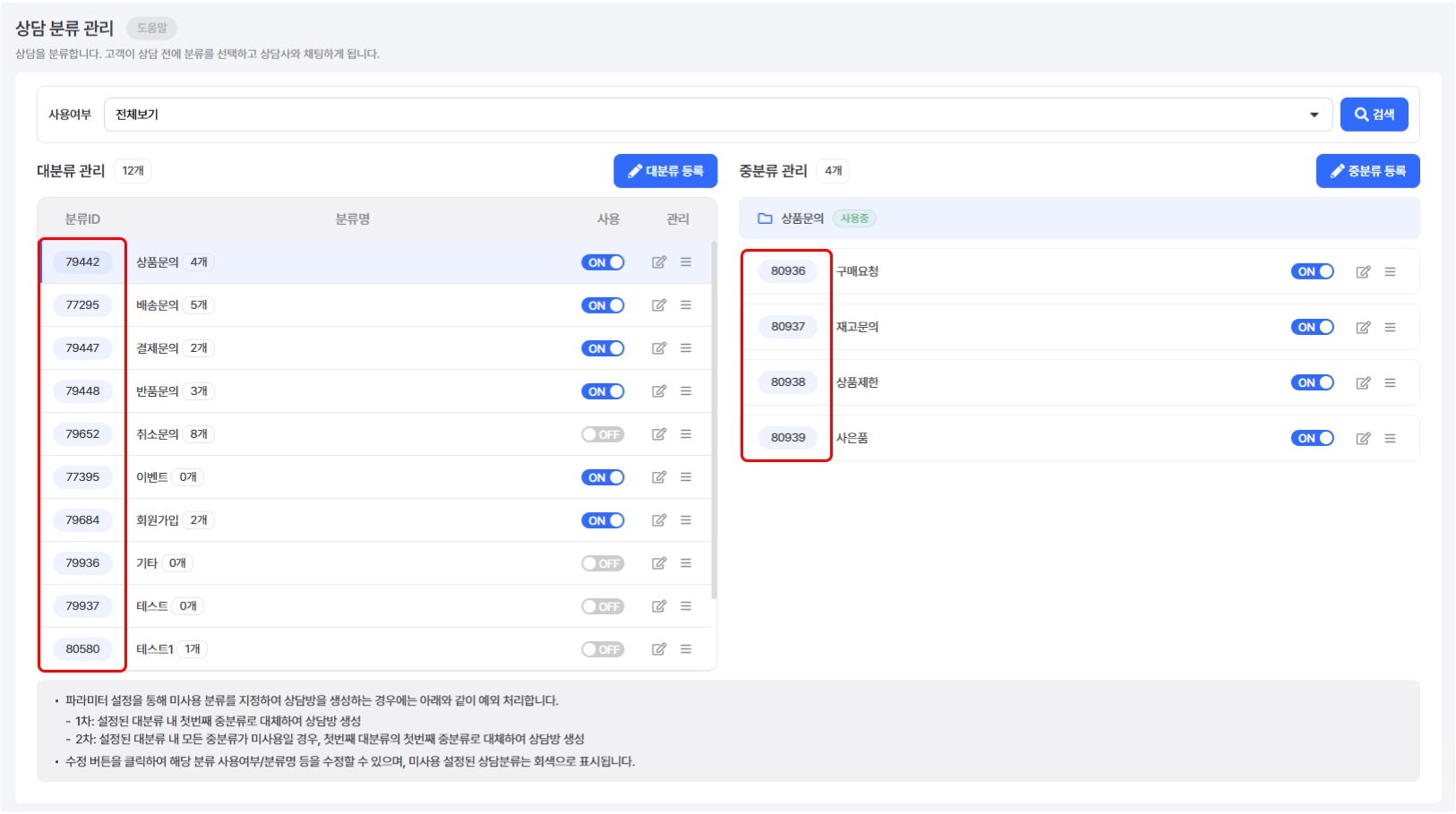The height and width of the screenshot is (814, 1456).
Task: Turn off the 결제문의 ON toggle
Action: coord(603,348)
